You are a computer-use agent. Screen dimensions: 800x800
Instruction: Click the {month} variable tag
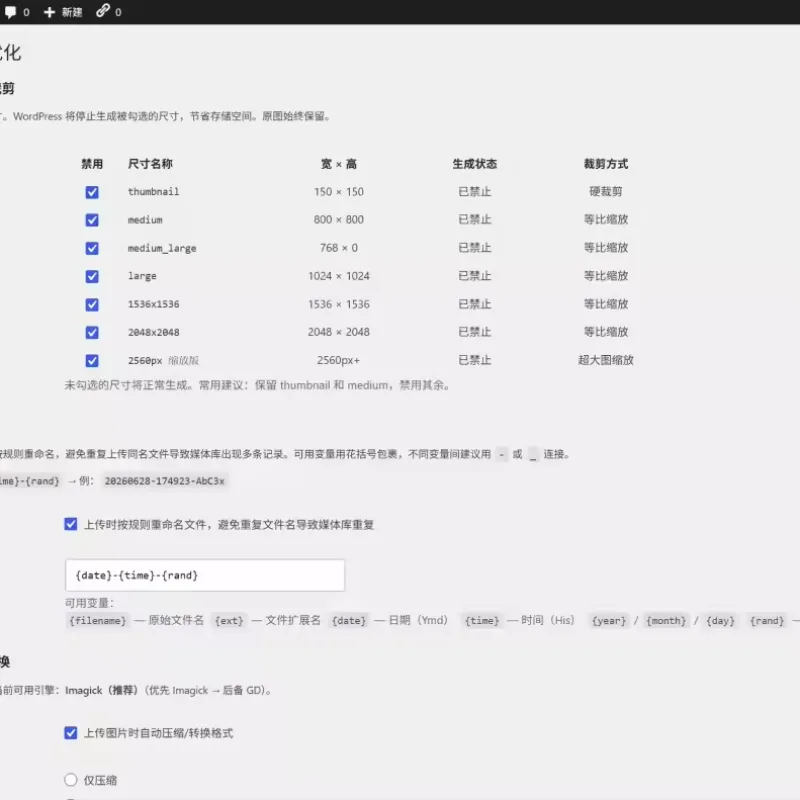[666, 620]
